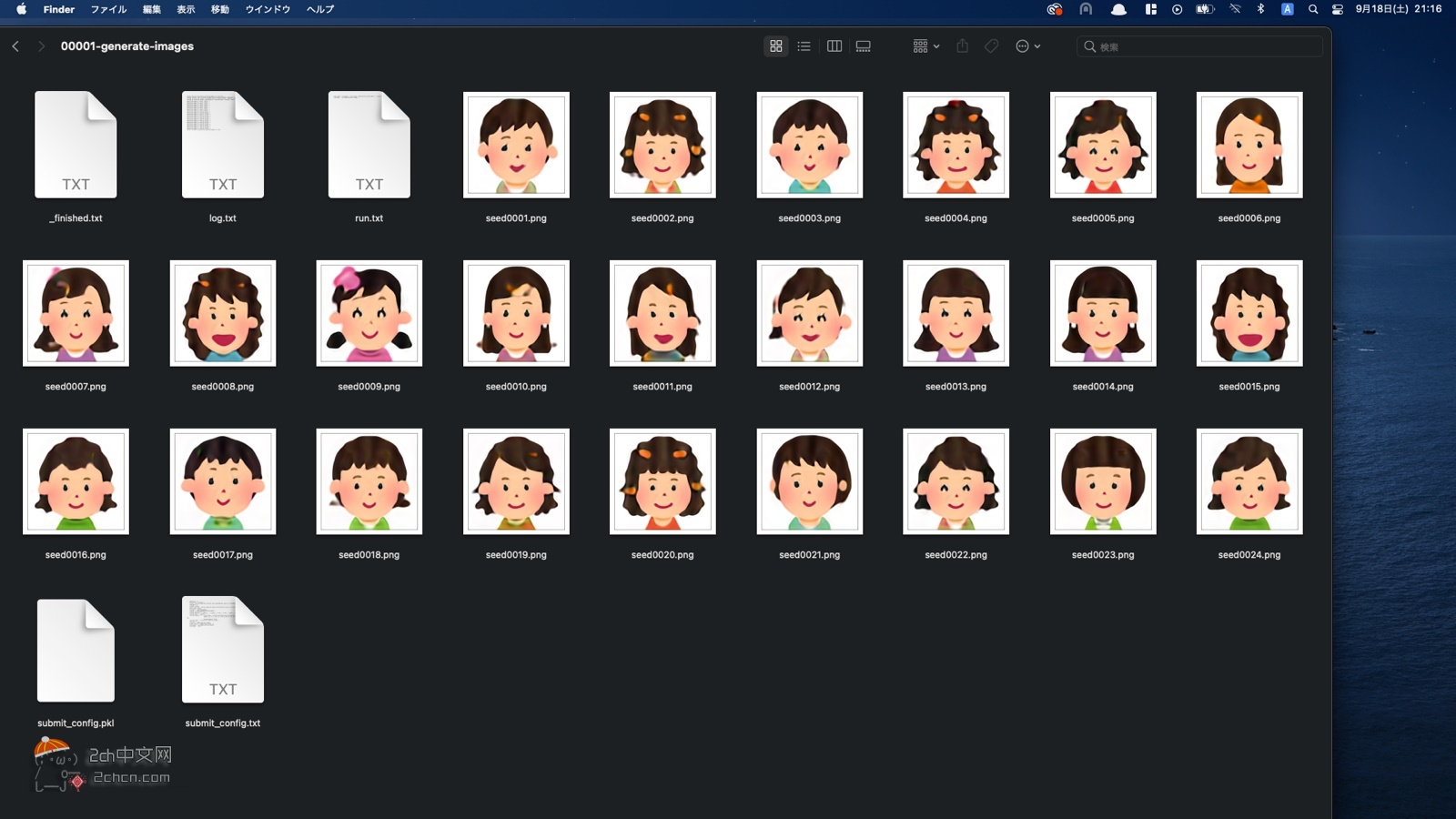Screen dimensions: 1456x819
Task: Click the seed0019.png file name
Action: (516, 555)
